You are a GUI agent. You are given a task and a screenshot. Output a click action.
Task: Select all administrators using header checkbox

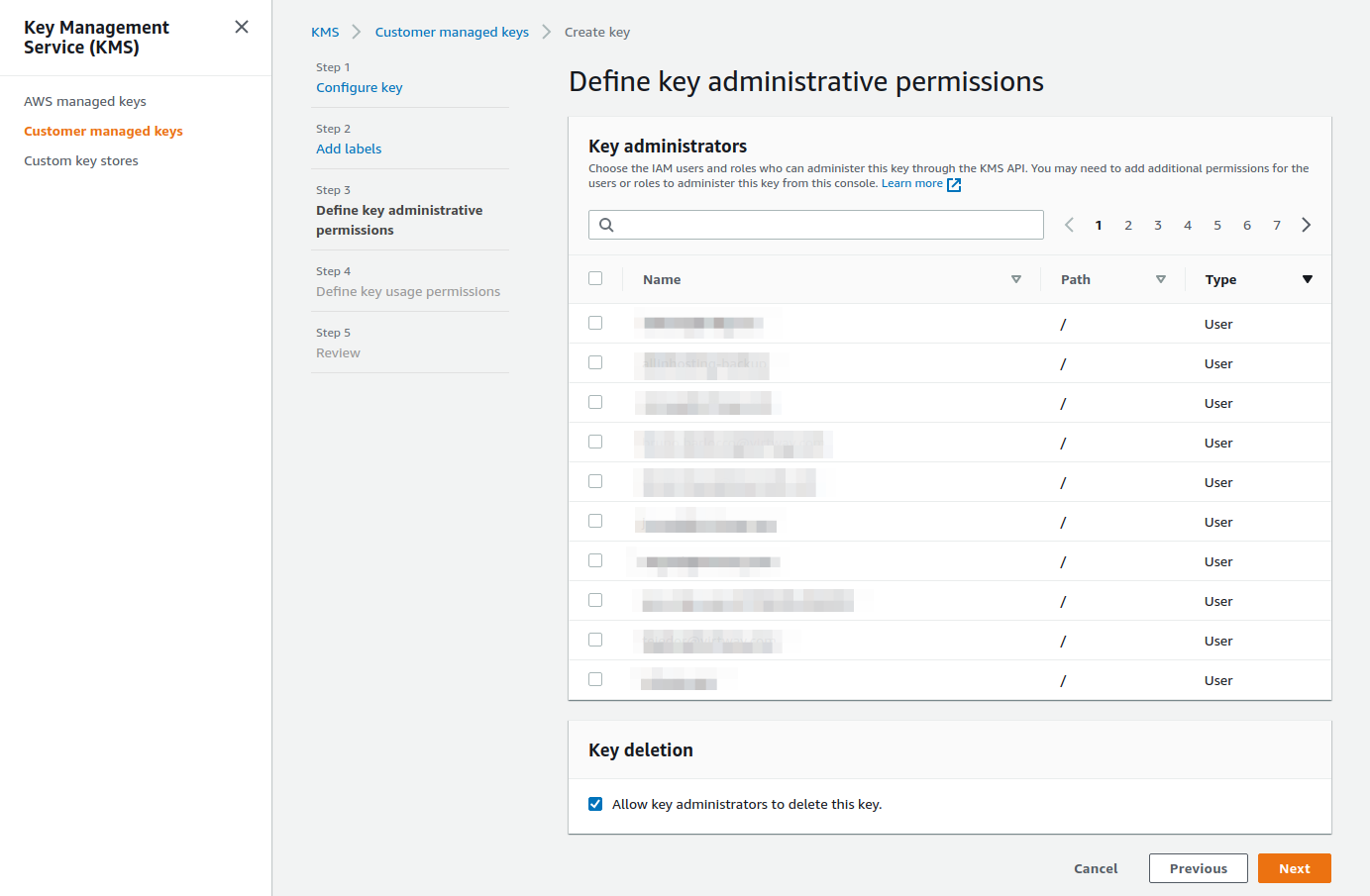point(595,278)
